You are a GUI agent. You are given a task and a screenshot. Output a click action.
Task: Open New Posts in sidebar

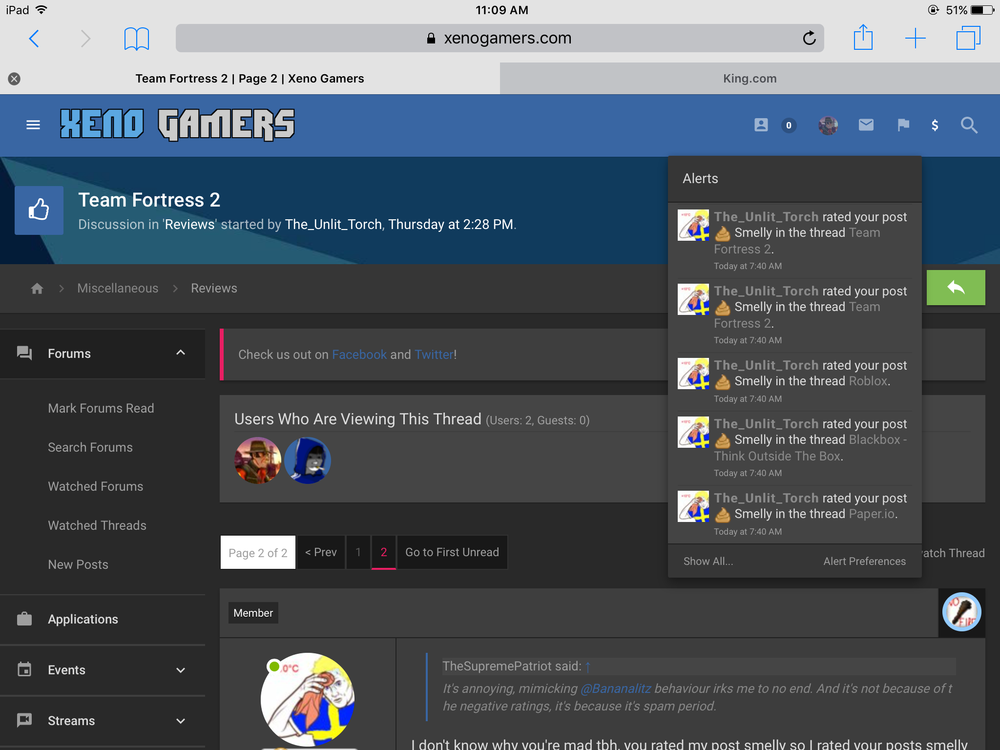[x=78, y=564]
